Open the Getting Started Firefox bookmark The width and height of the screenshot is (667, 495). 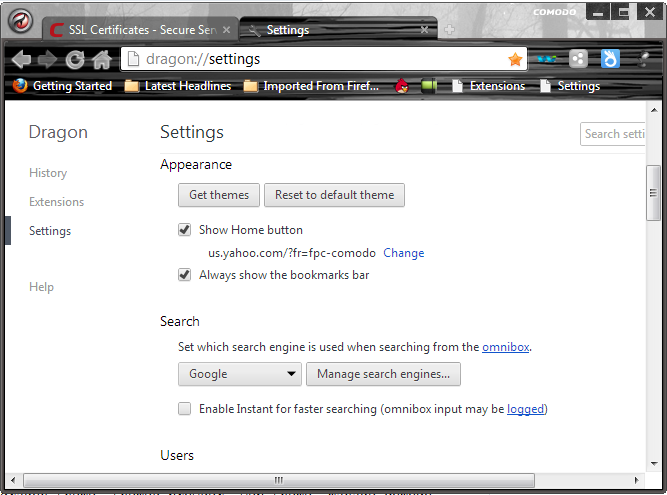pyautogui.click(x=62, y=86)
